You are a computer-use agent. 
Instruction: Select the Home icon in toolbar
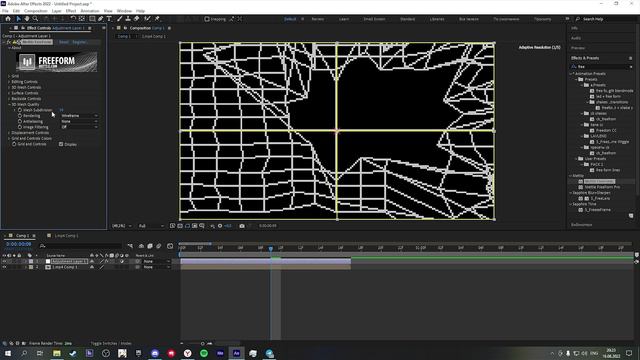pos(8,19)
